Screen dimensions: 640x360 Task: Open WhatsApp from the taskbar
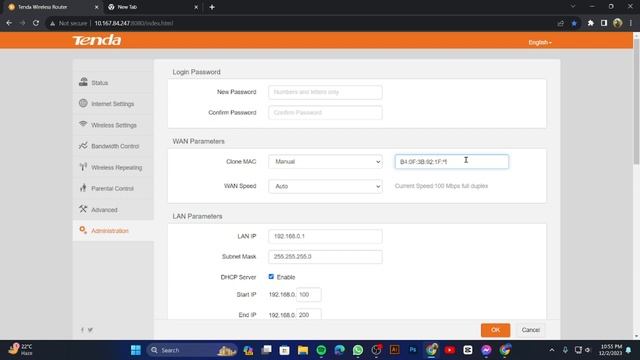(358, 350)
